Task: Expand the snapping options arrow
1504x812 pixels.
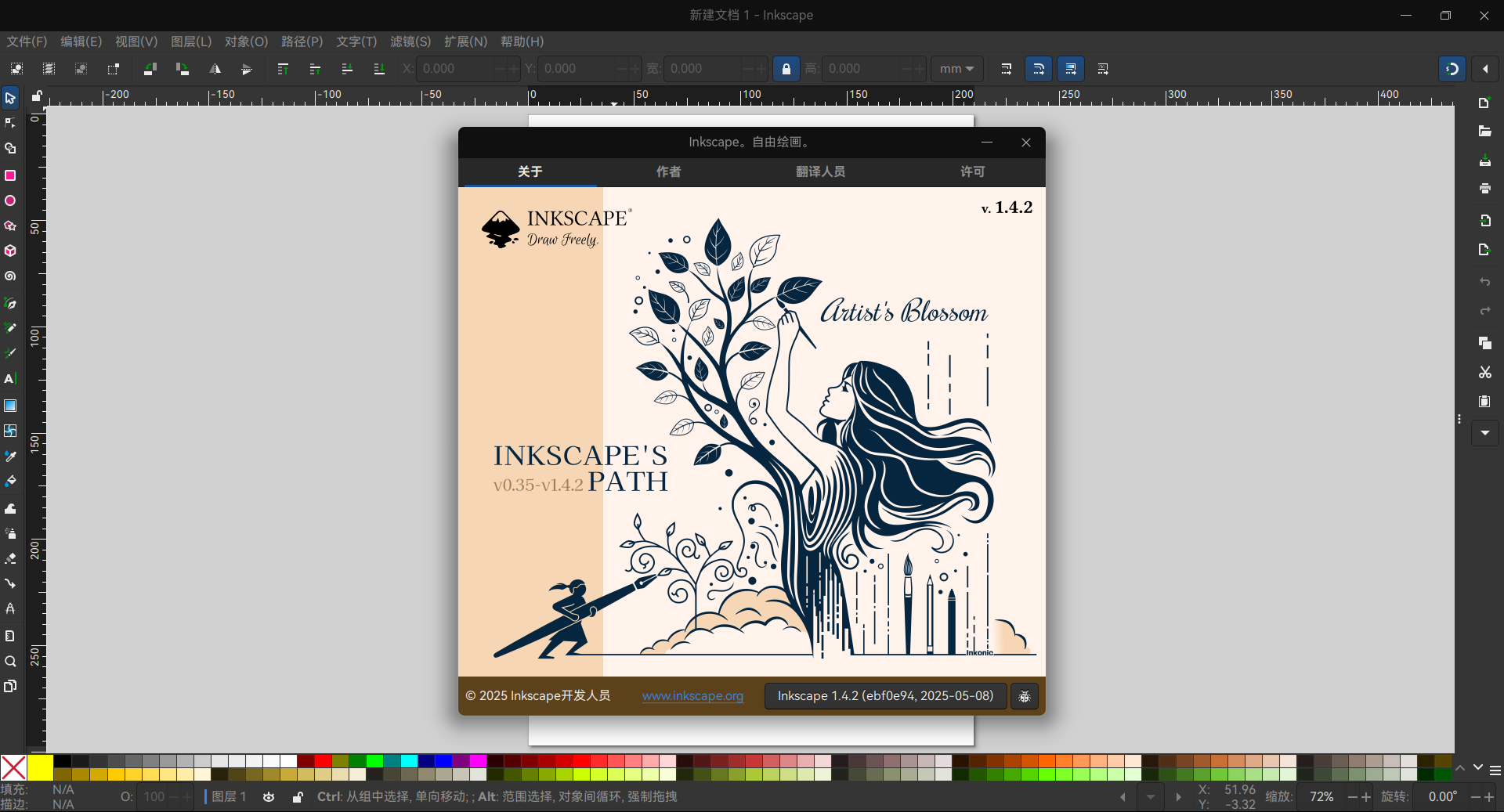Action: coord(1485,69)
